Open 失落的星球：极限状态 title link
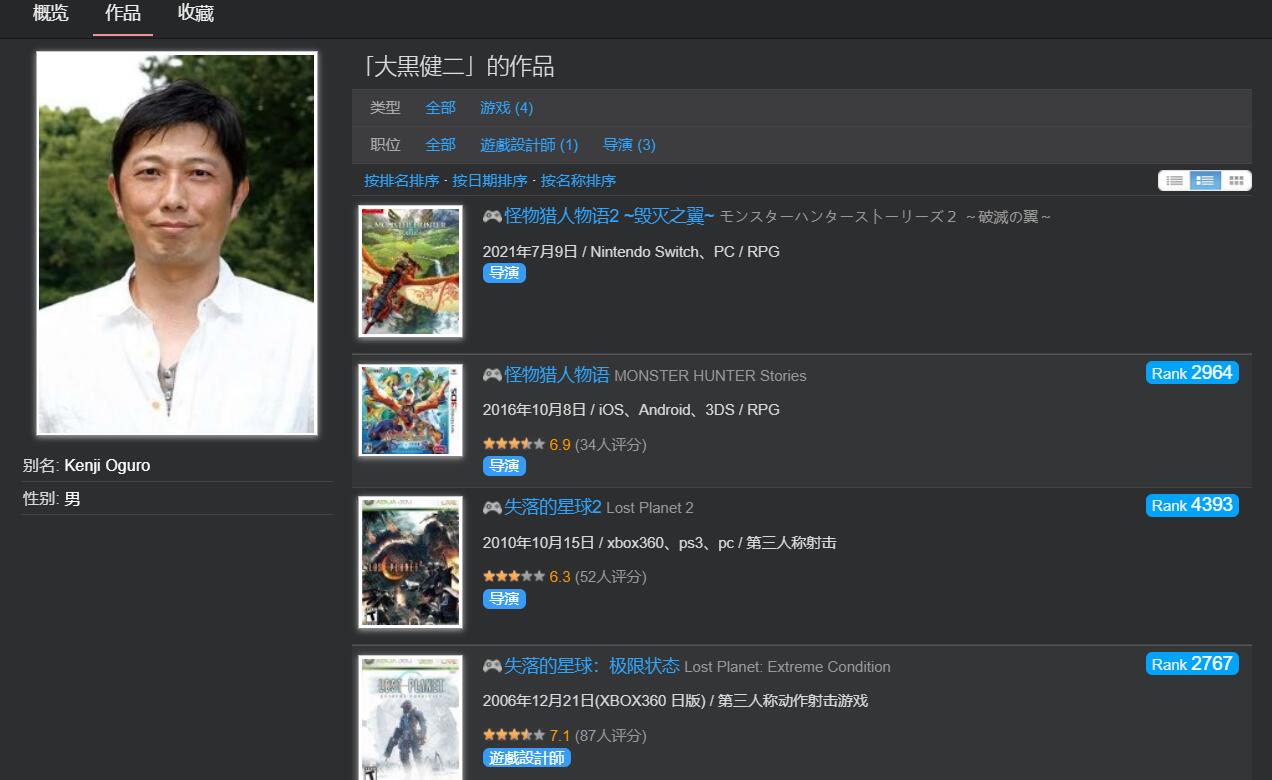The image size is (1272, 780). [x=592, y=666]
